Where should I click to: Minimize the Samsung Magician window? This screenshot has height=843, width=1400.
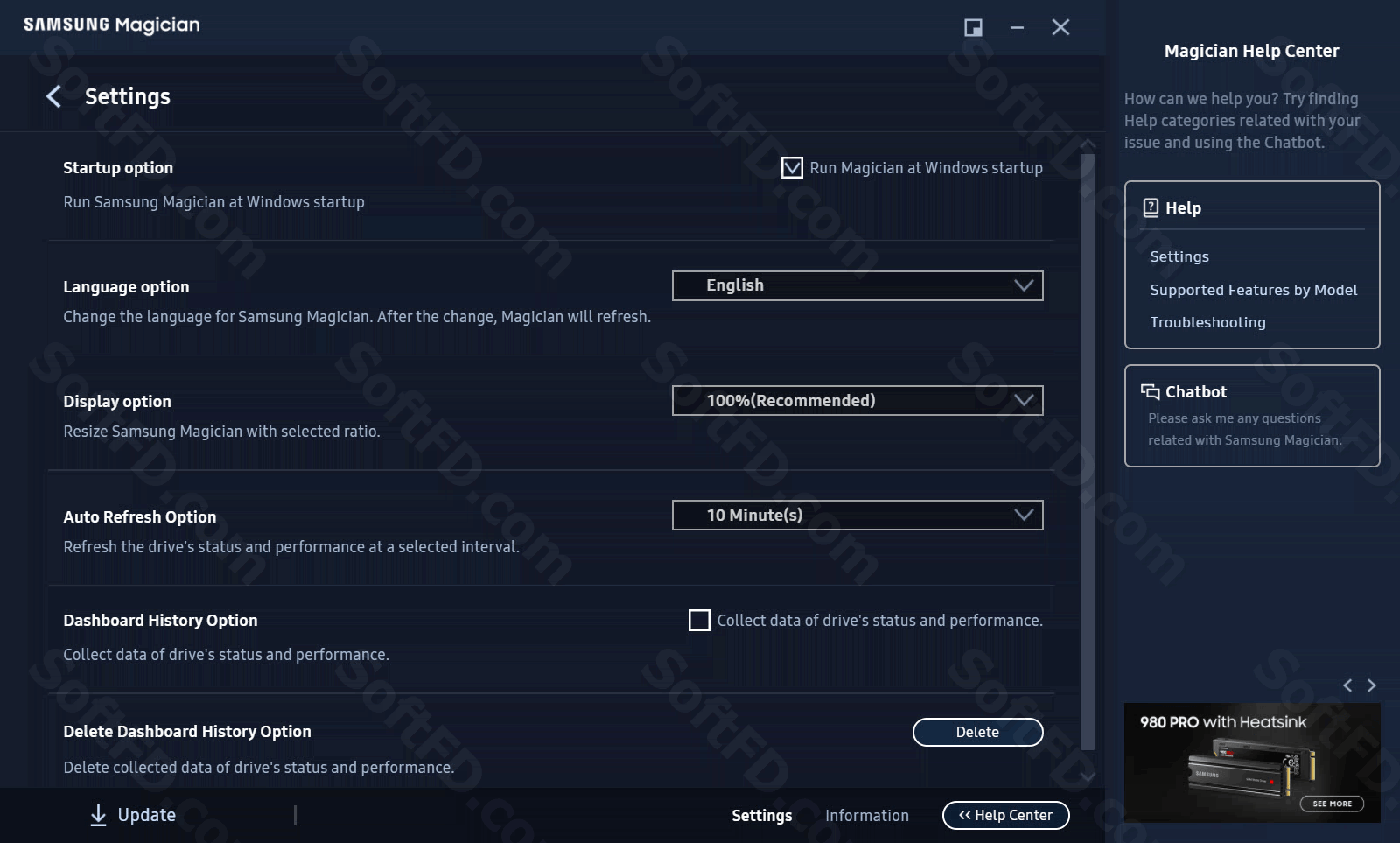1017,27
